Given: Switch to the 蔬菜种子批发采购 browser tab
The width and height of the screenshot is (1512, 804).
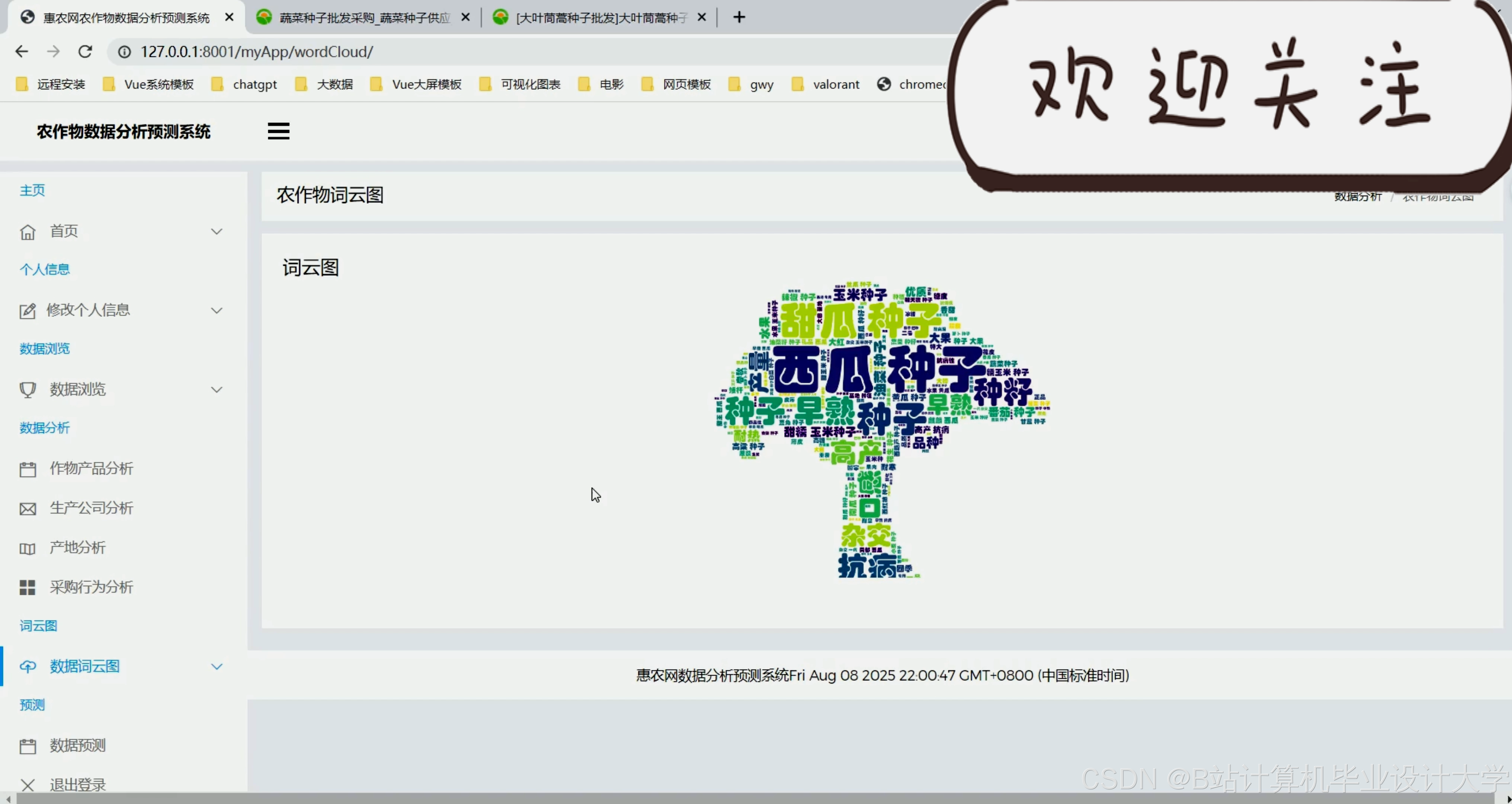Looking at the screenshot, I should click(x=364, y=17).
